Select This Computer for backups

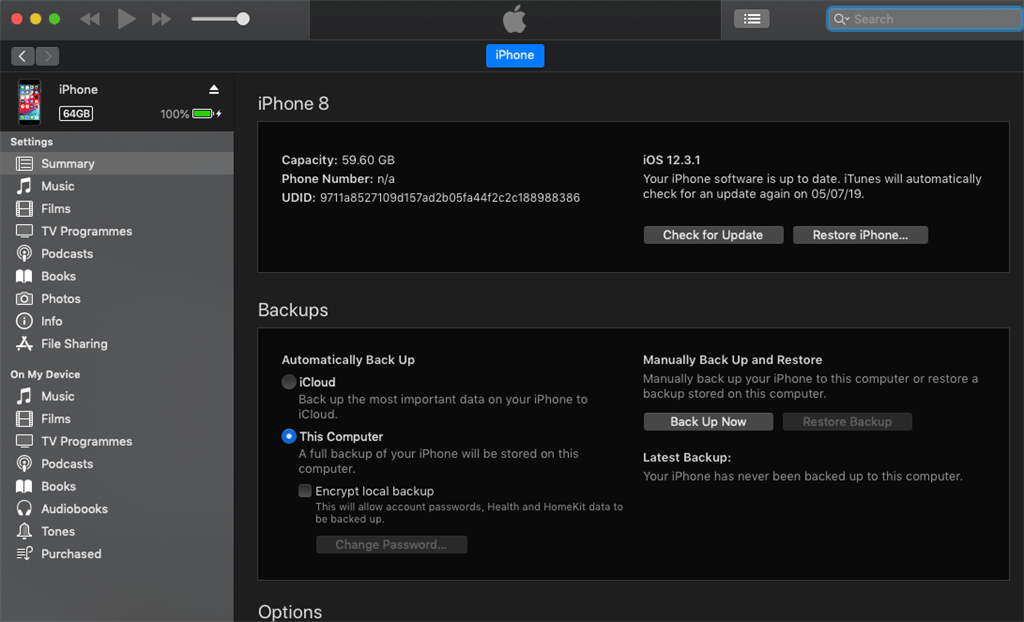coord(289,436)
